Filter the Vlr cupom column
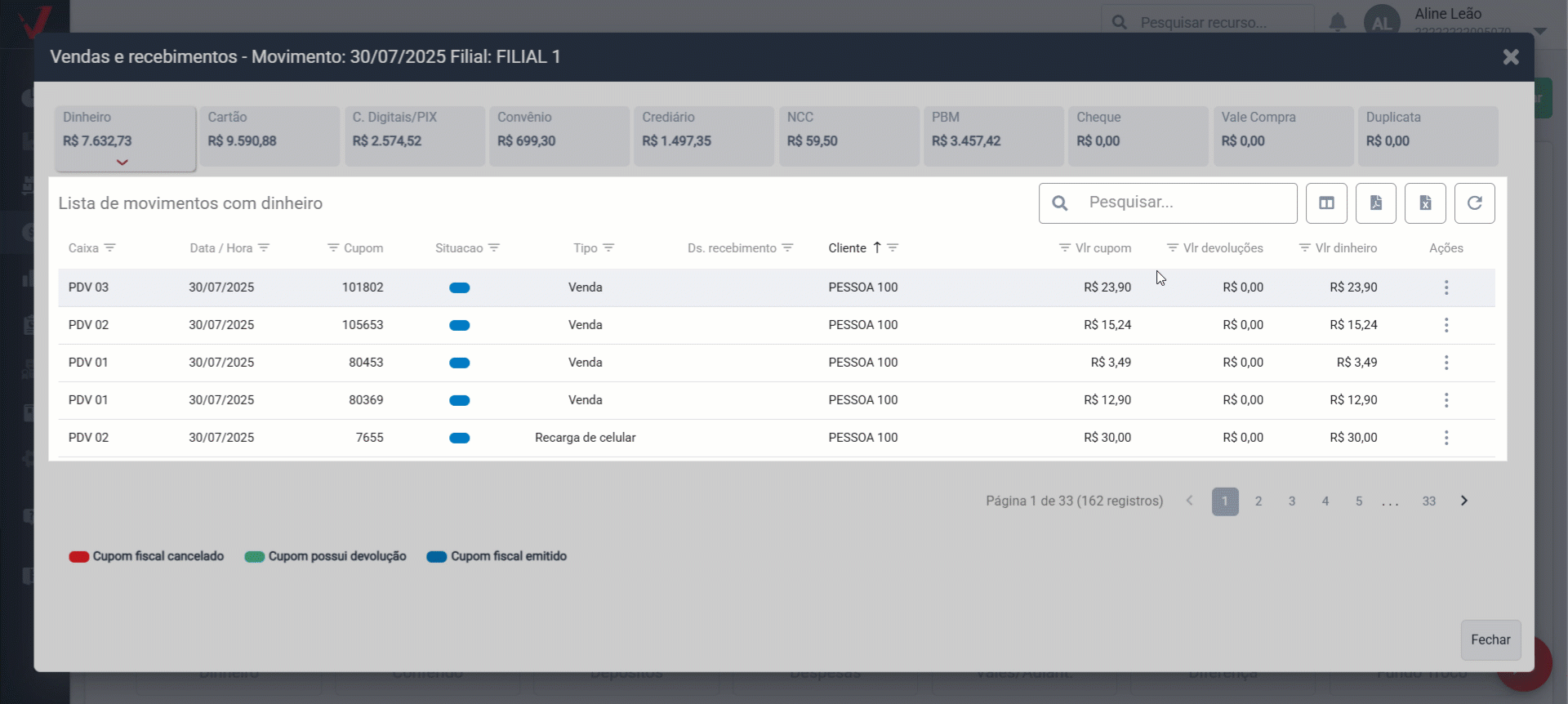Viewport: 1568px width, 704px height. tap(1065, 248)
